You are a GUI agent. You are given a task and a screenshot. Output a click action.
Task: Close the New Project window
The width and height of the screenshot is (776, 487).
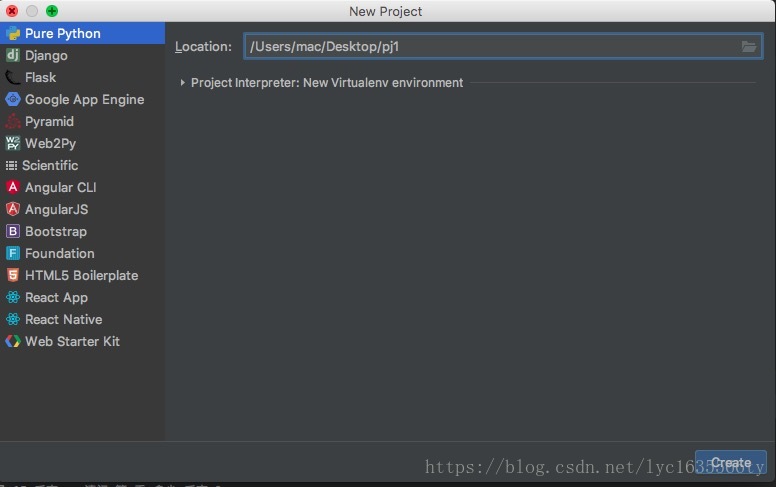pyautogui.click(x=12, y=10)
